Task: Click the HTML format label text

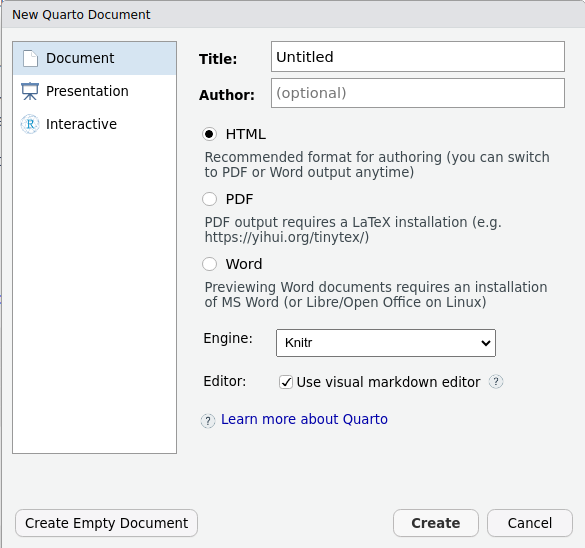Action: pyautogui.click(x=245, y=134)
